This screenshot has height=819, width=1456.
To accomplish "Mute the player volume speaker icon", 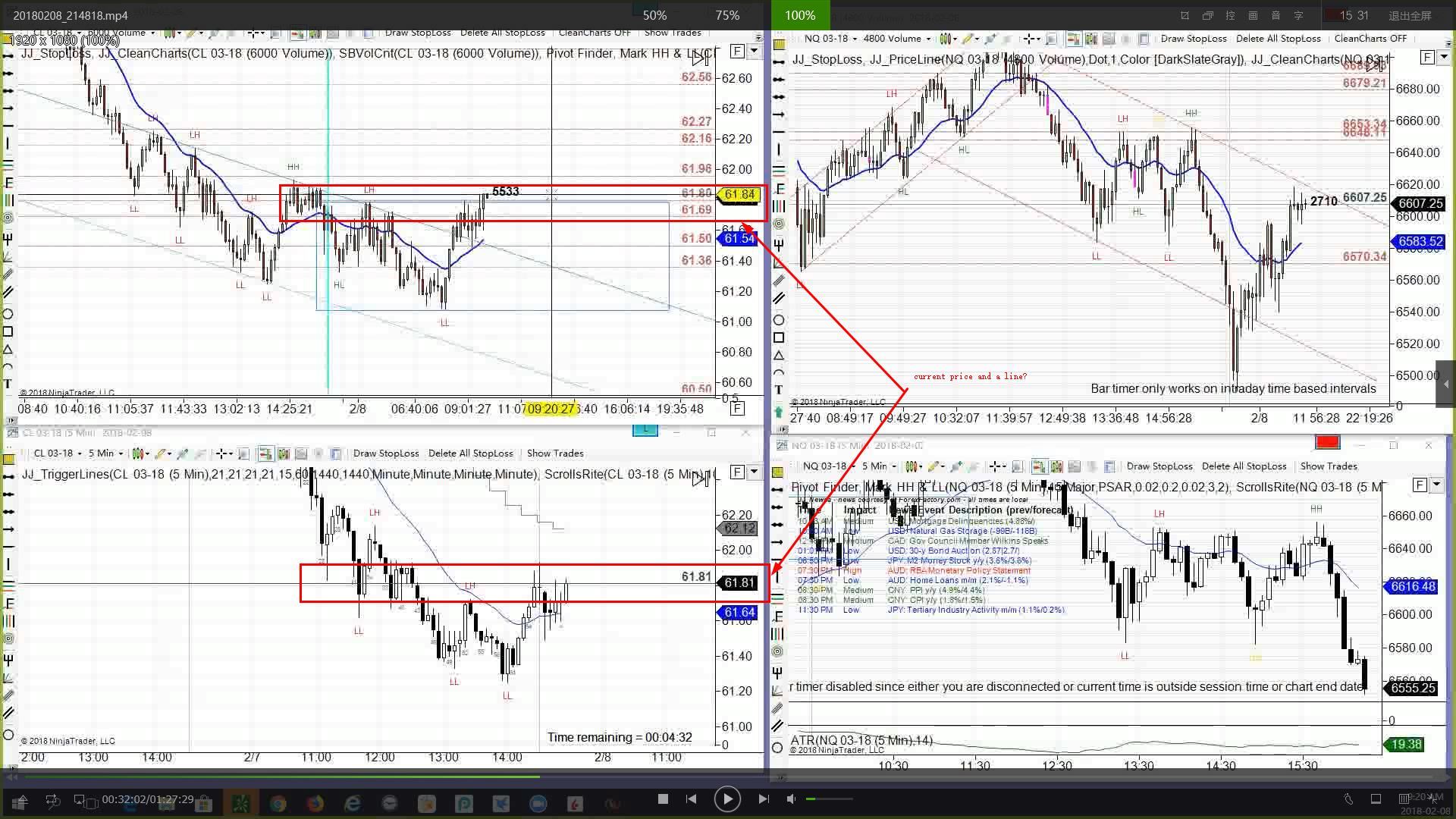I will click(791, 799).
